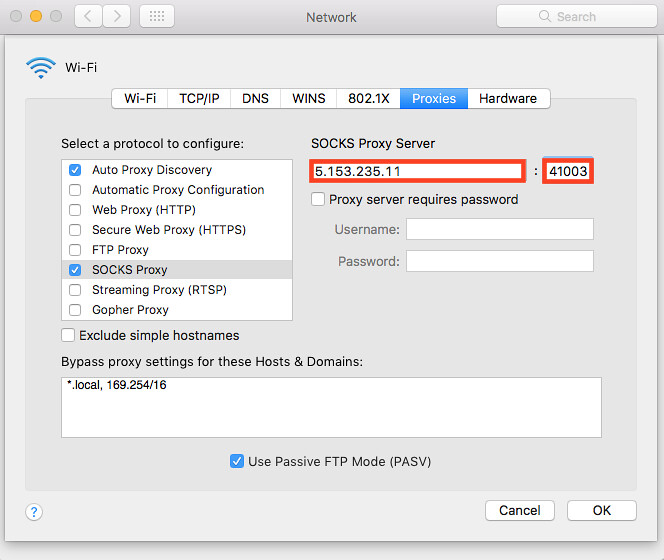Enable Automatic Proxy Configuration checkbox

point(75,190)
